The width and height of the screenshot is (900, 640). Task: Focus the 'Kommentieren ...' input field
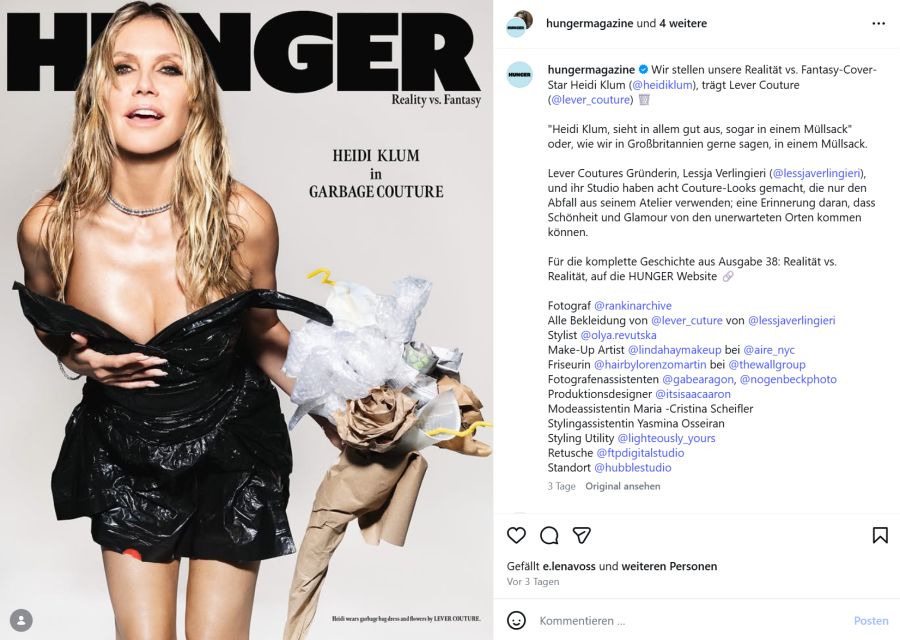[689, 620]
